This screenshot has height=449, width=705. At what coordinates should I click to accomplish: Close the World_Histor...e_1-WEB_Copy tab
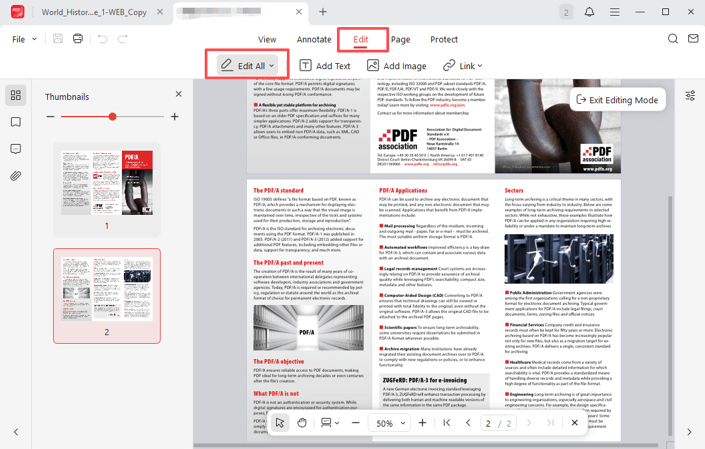click(160, 12)
